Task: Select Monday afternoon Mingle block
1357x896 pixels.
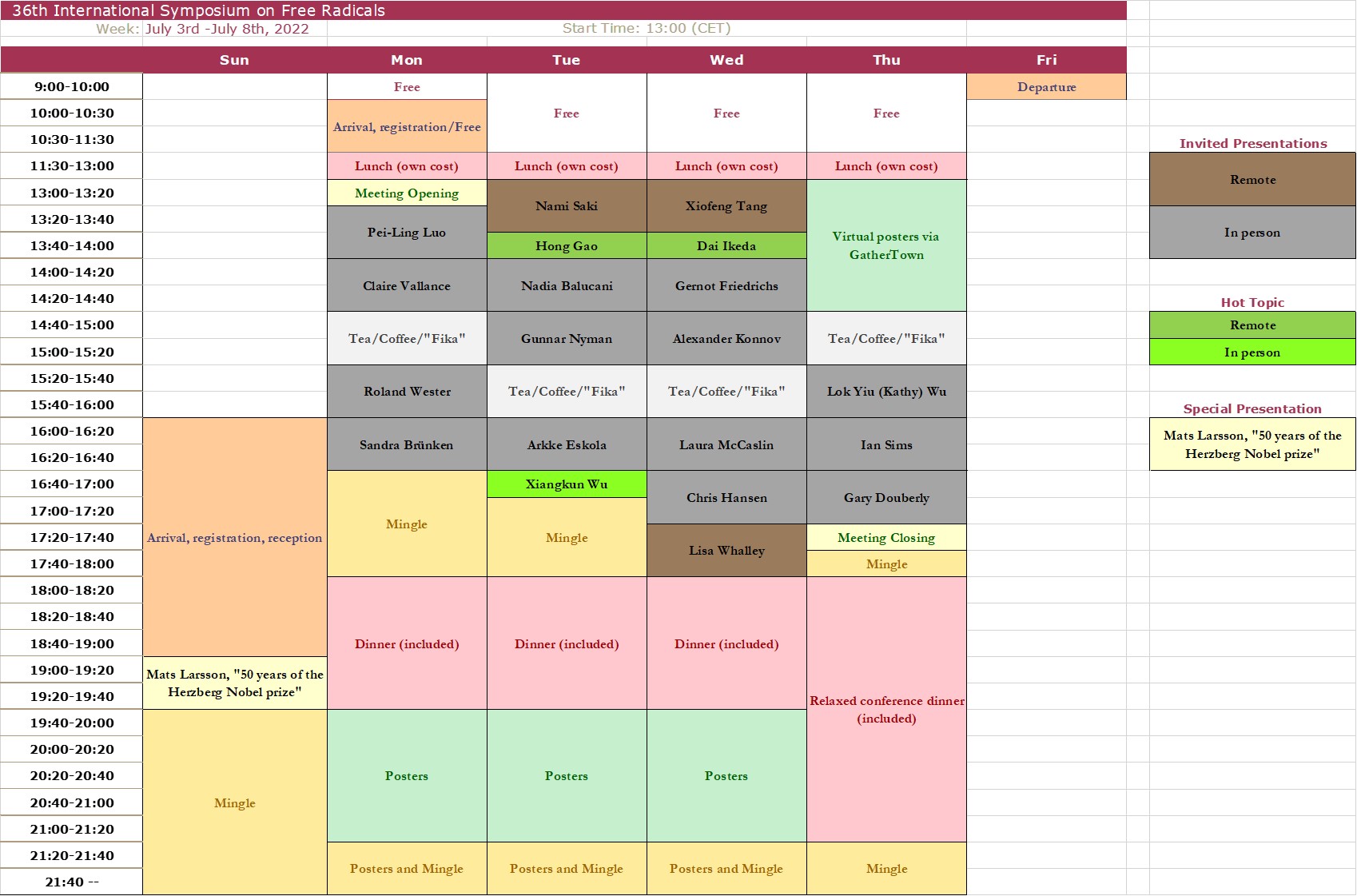Action: tap(407, 524)
